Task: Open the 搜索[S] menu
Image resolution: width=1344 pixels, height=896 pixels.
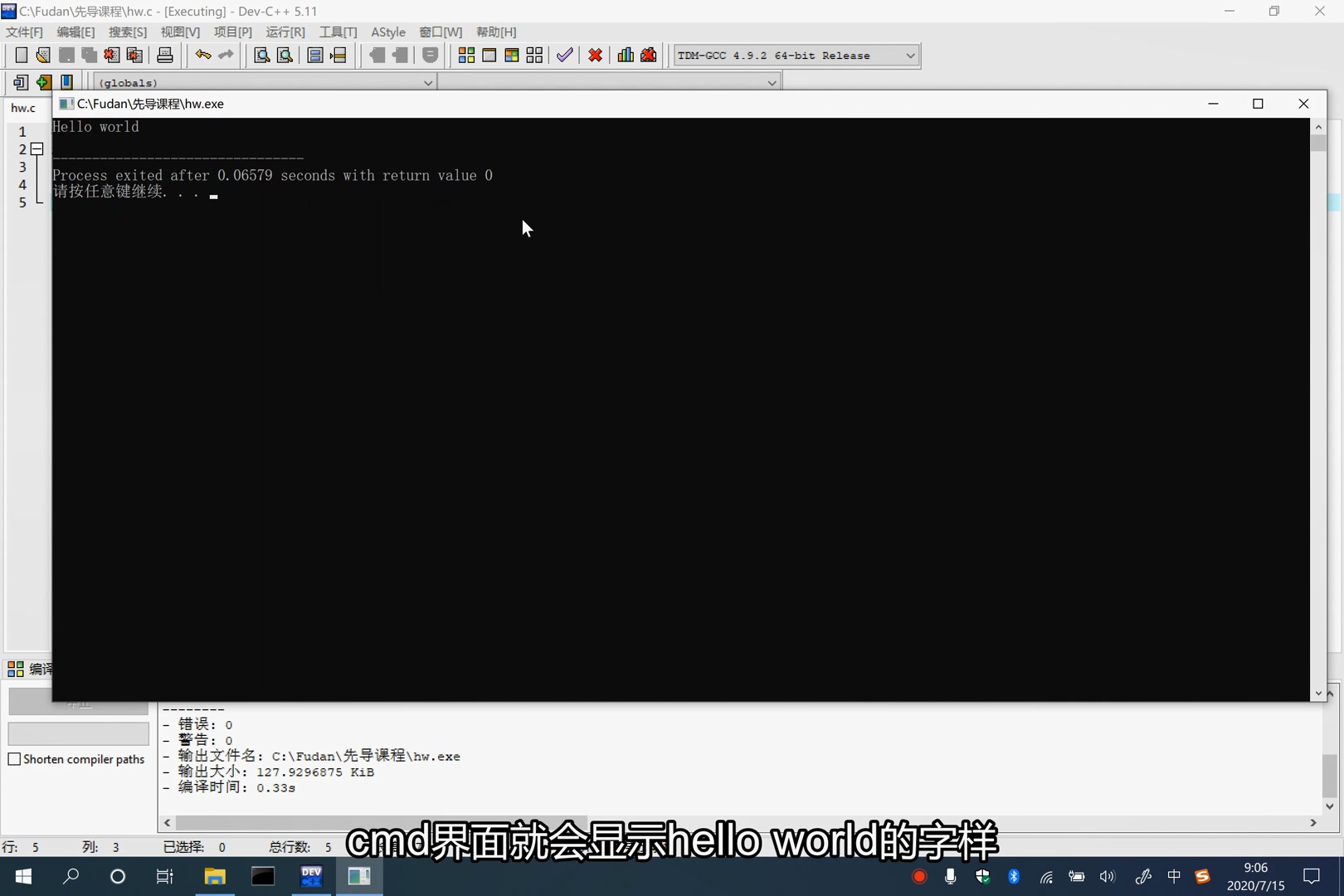Action: [128, 32]
